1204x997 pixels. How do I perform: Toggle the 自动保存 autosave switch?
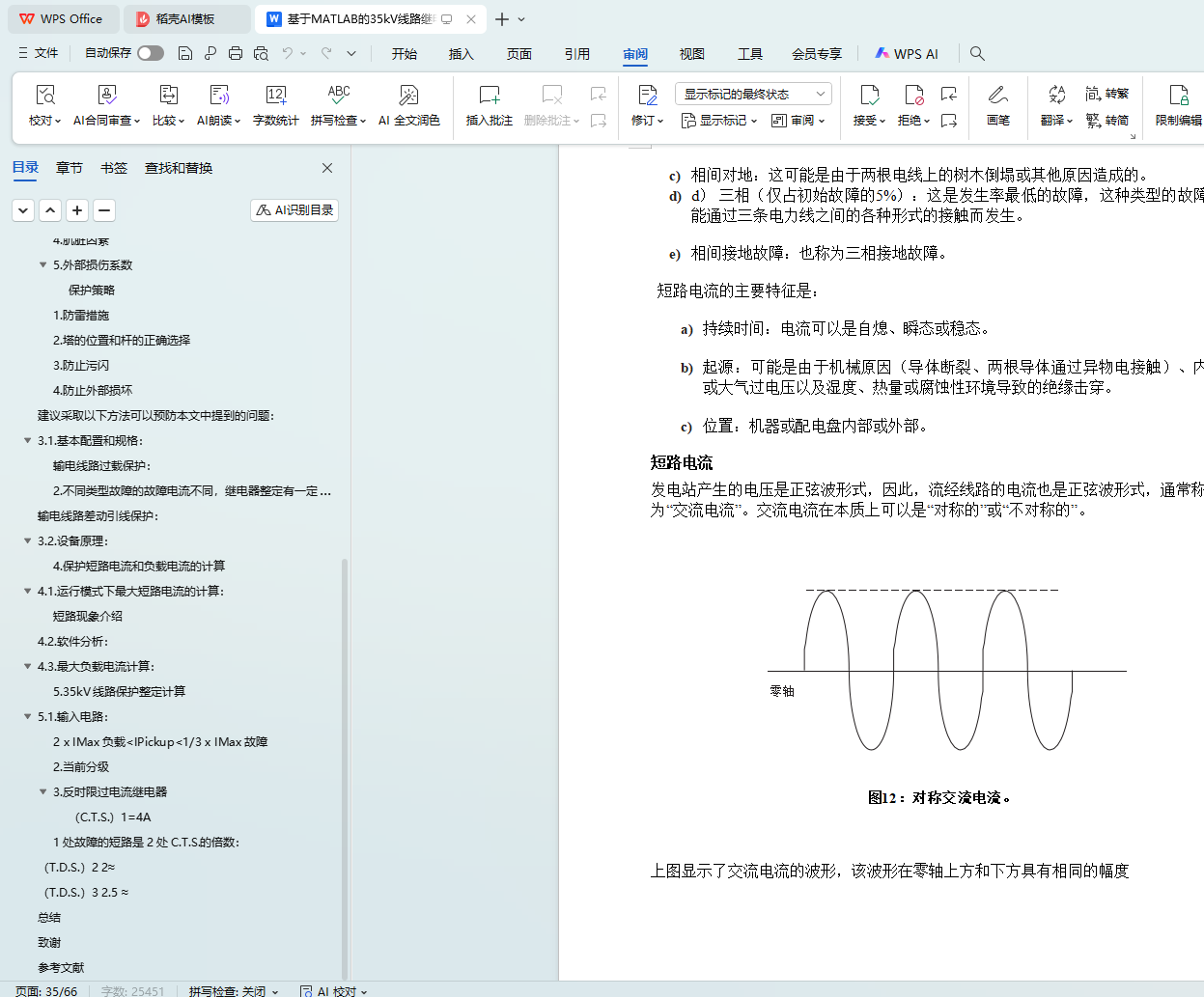tap(151, 53)
